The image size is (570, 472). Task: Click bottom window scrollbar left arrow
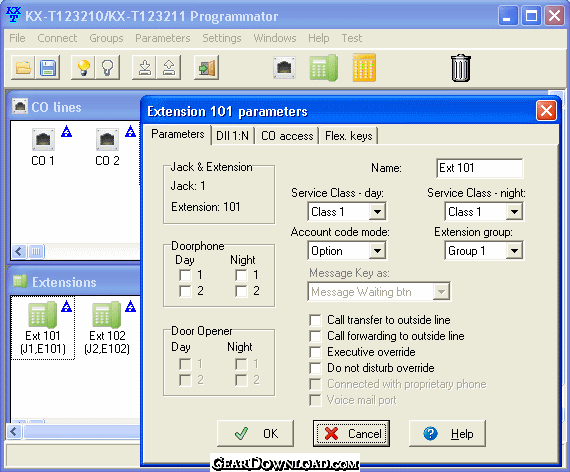point(14,432)
